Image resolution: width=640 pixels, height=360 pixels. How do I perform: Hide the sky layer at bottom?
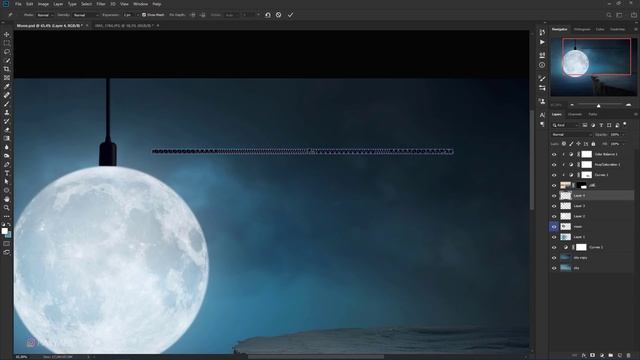pyautogui.click(x=554, y=268)
